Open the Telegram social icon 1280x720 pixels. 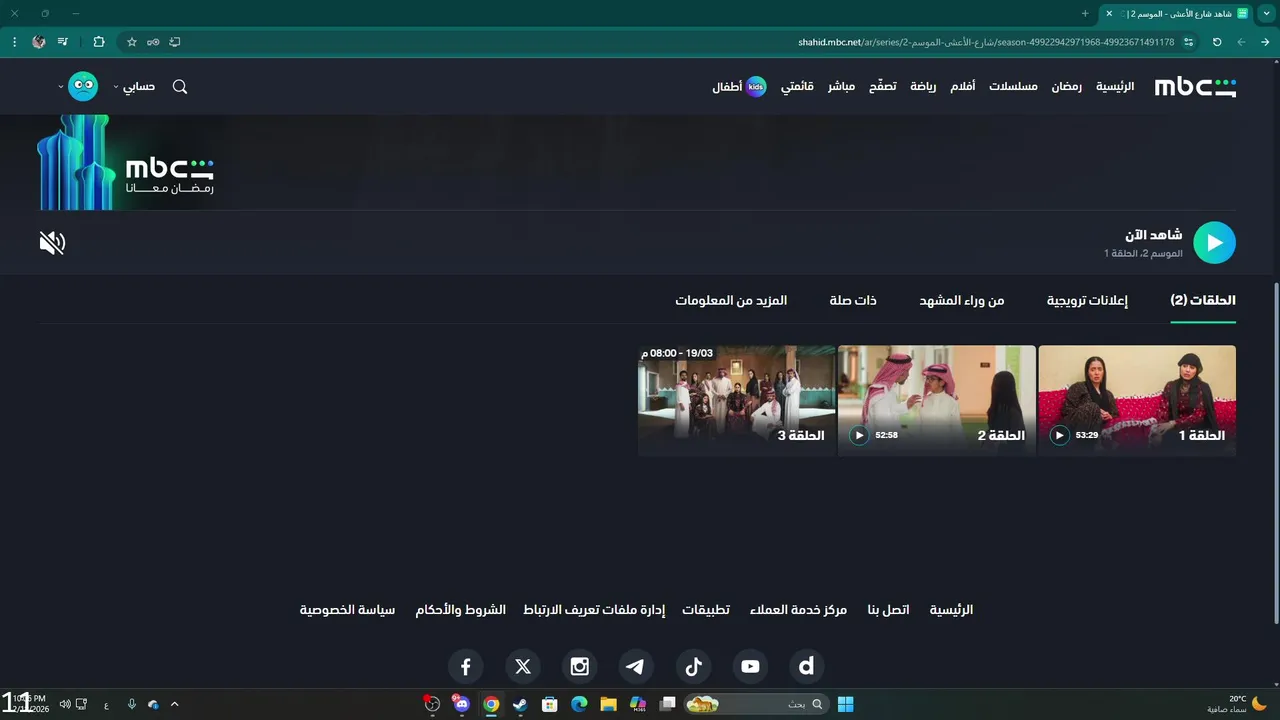coord(635,666)
